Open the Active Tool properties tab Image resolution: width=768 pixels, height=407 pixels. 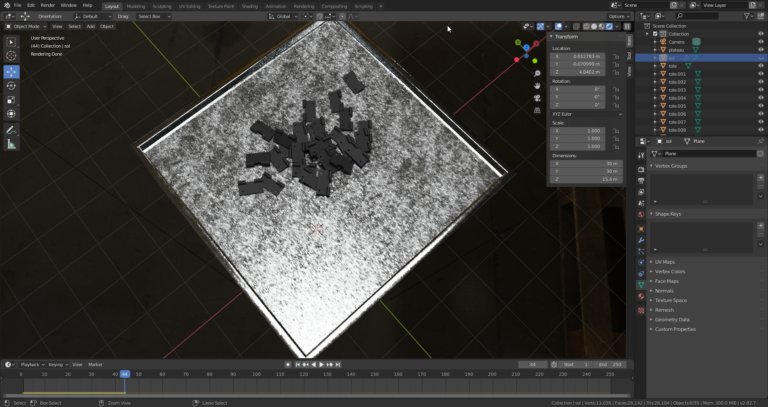pyautogui.click(x=641, y=155)
